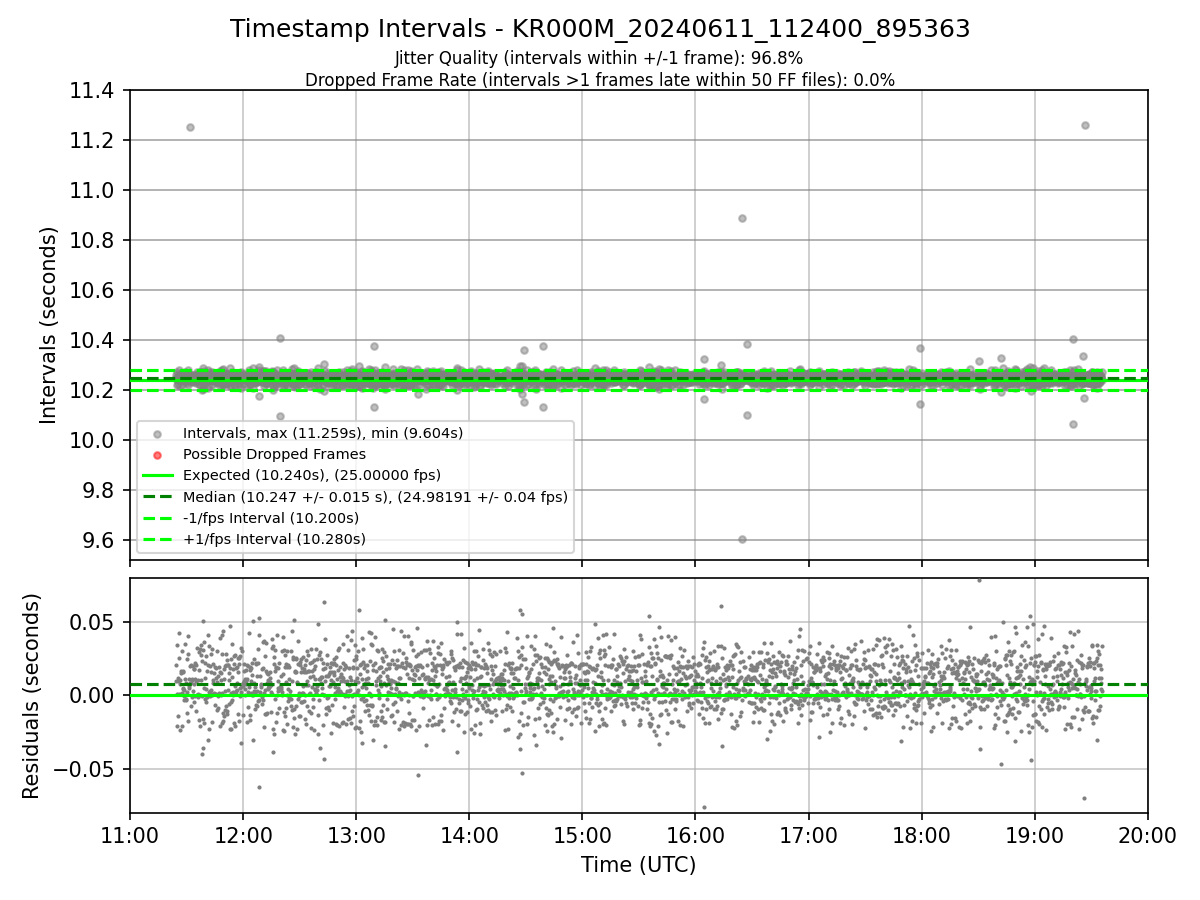This screenshot has height=900, width=1200.
Task: Click the '20:00' x-axis tick label
Action: tap(1147, 833)
